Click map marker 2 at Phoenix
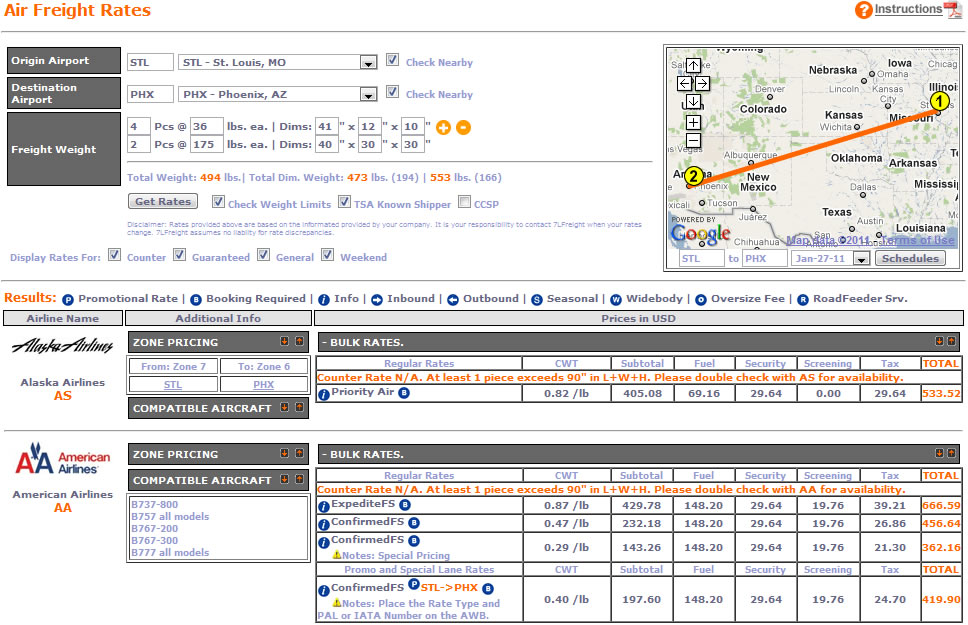 tap(694, 176)
